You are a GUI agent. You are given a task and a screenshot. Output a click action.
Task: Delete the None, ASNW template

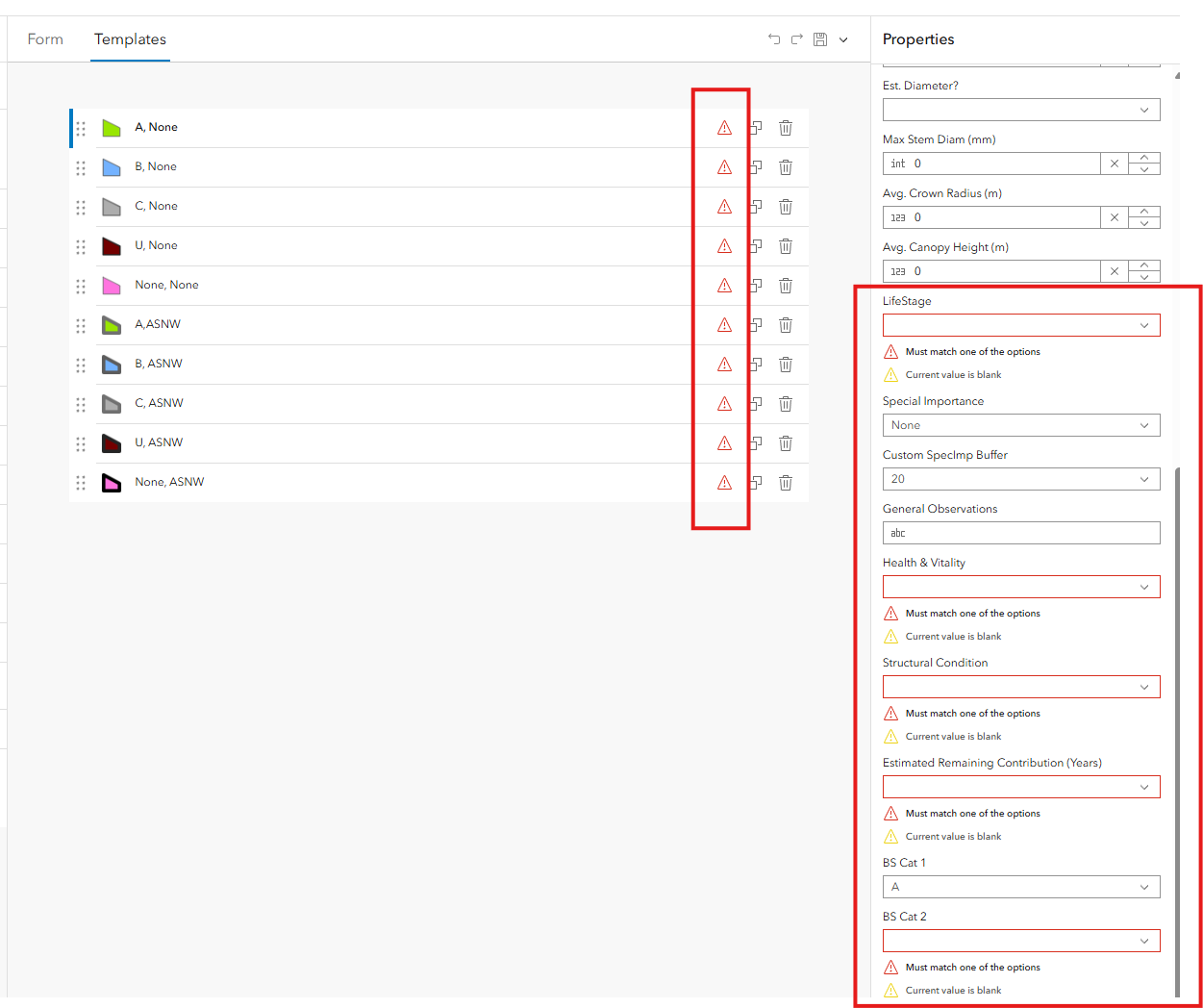click(786, 482)
